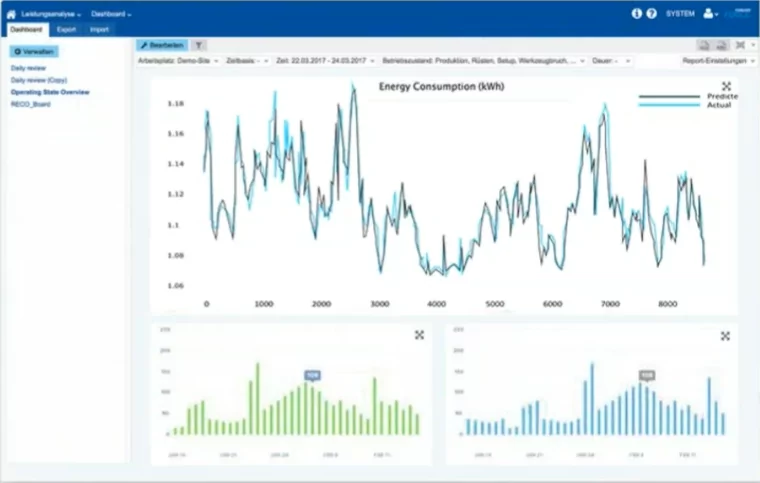
Task: Click the help question mark icon
Action: click(x=652, y=14)
